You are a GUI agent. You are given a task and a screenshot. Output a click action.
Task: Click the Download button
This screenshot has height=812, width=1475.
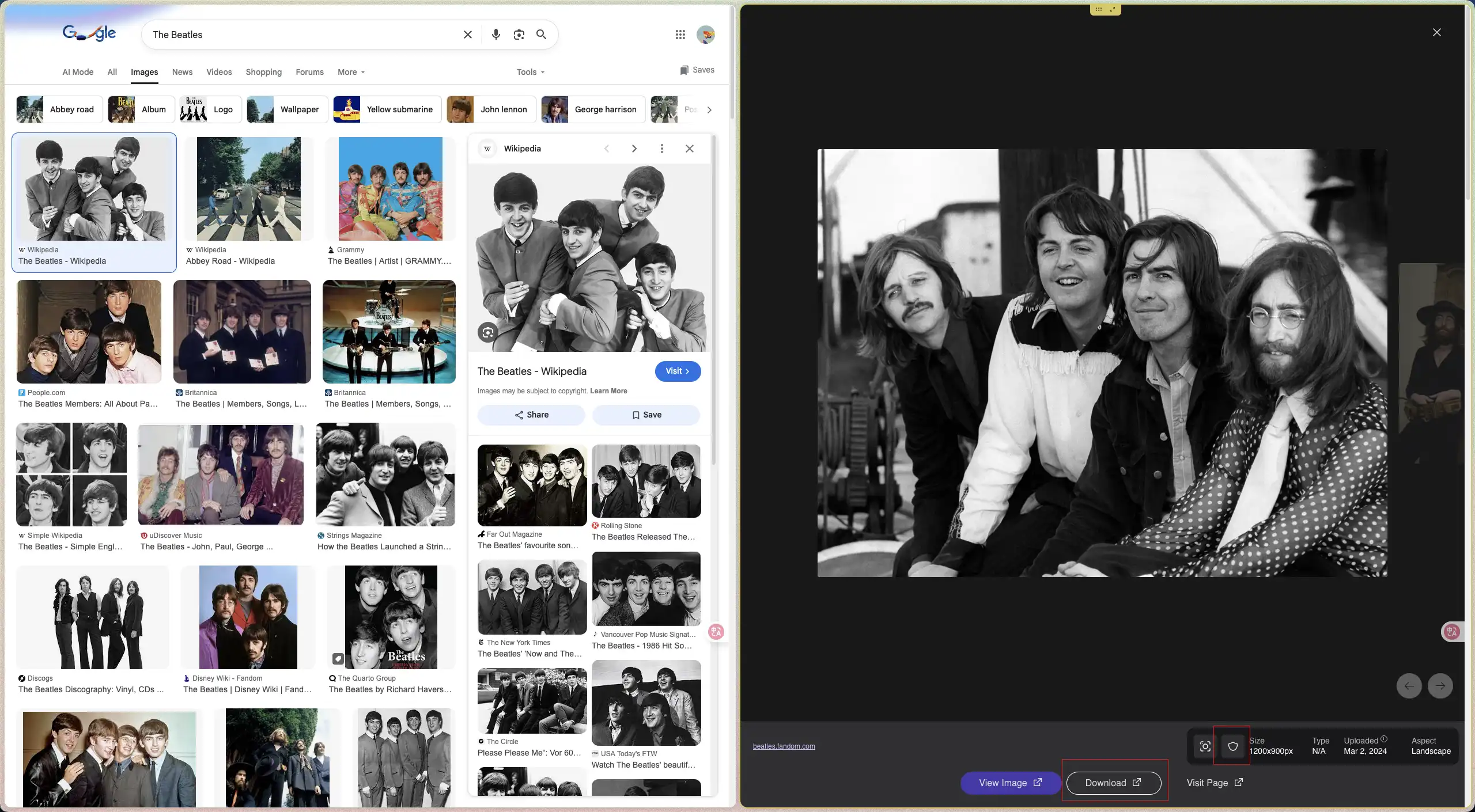point(1113,783)
